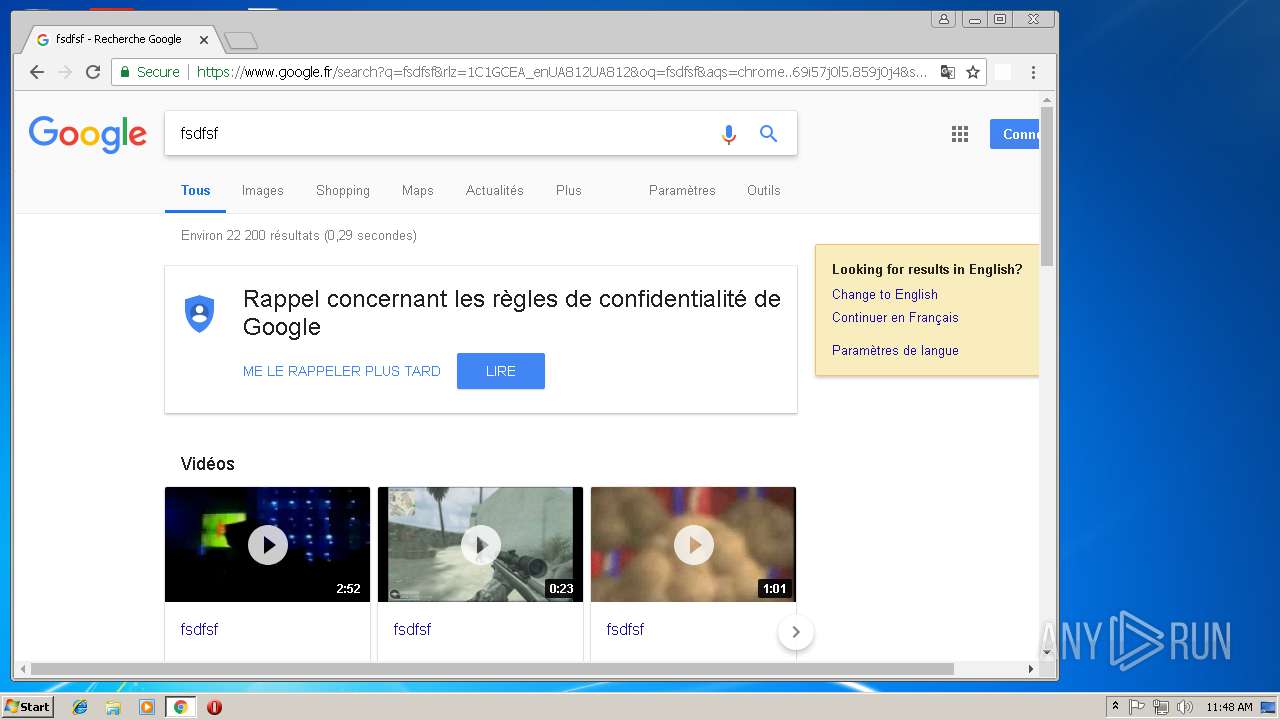Show next videos with carousel arrow
Screen dimensions: 1280x720
(796, 632)
